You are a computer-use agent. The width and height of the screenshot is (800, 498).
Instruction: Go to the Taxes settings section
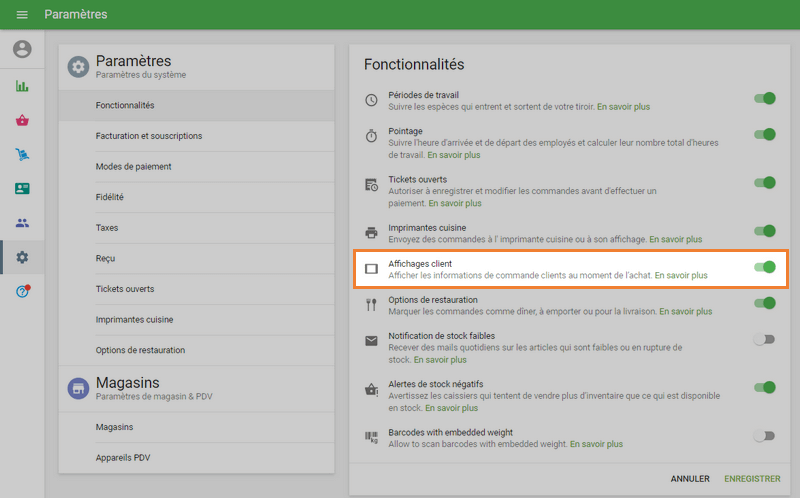tap(107, 228)
